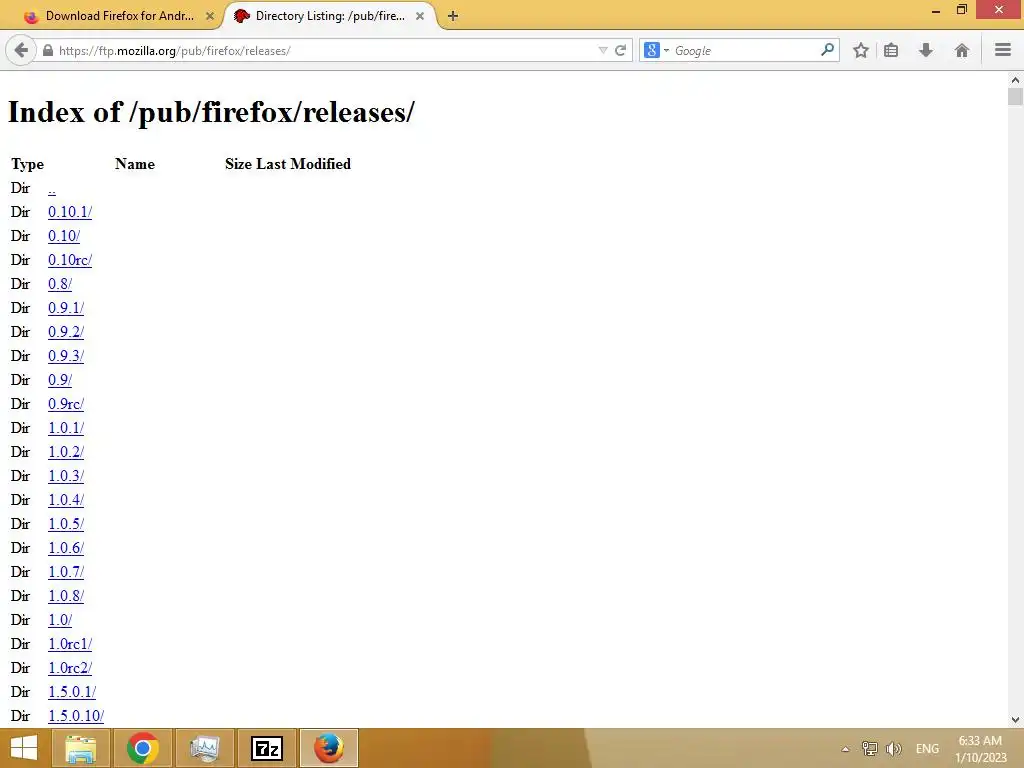The width and height of the screenshot is (1024, 768).
Task: Open the URL history dropdown arrow
Action: click(x=603, y=50)
